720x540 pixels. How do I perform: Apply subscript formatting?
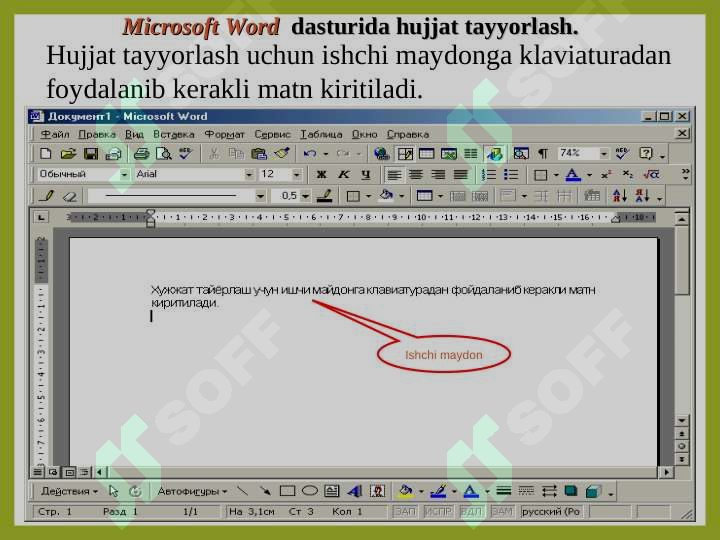(x=628, y=174)
